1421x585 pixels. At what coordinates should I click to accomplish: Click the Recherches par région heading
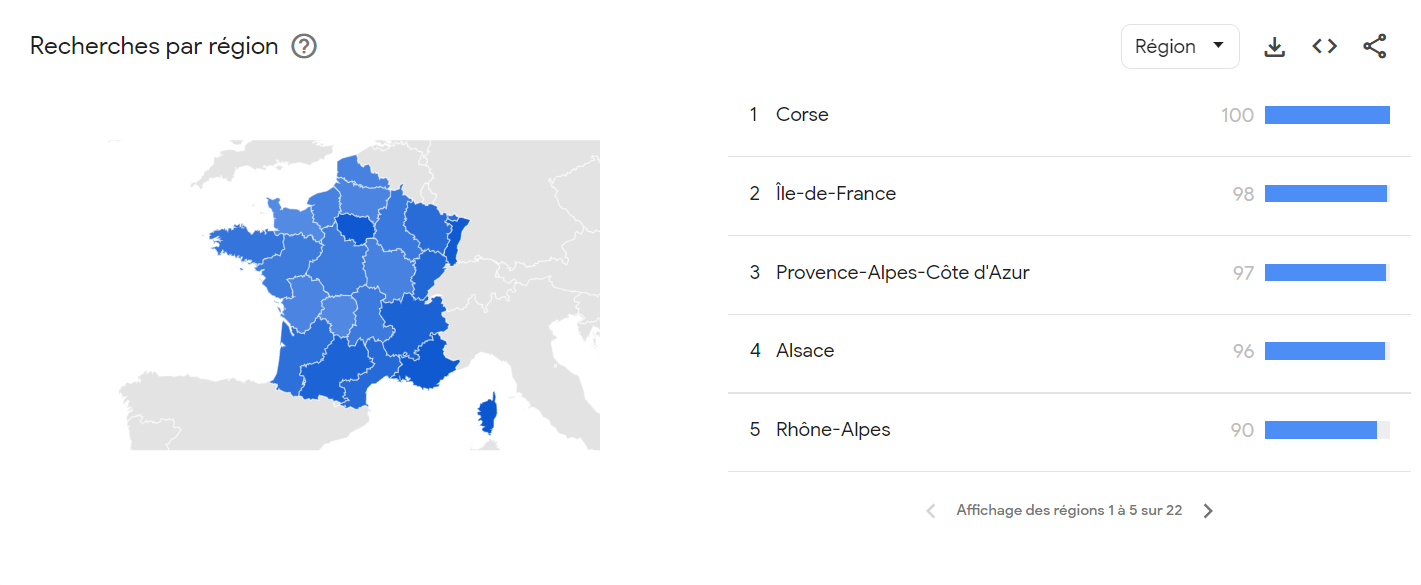[x=153, y=46]
